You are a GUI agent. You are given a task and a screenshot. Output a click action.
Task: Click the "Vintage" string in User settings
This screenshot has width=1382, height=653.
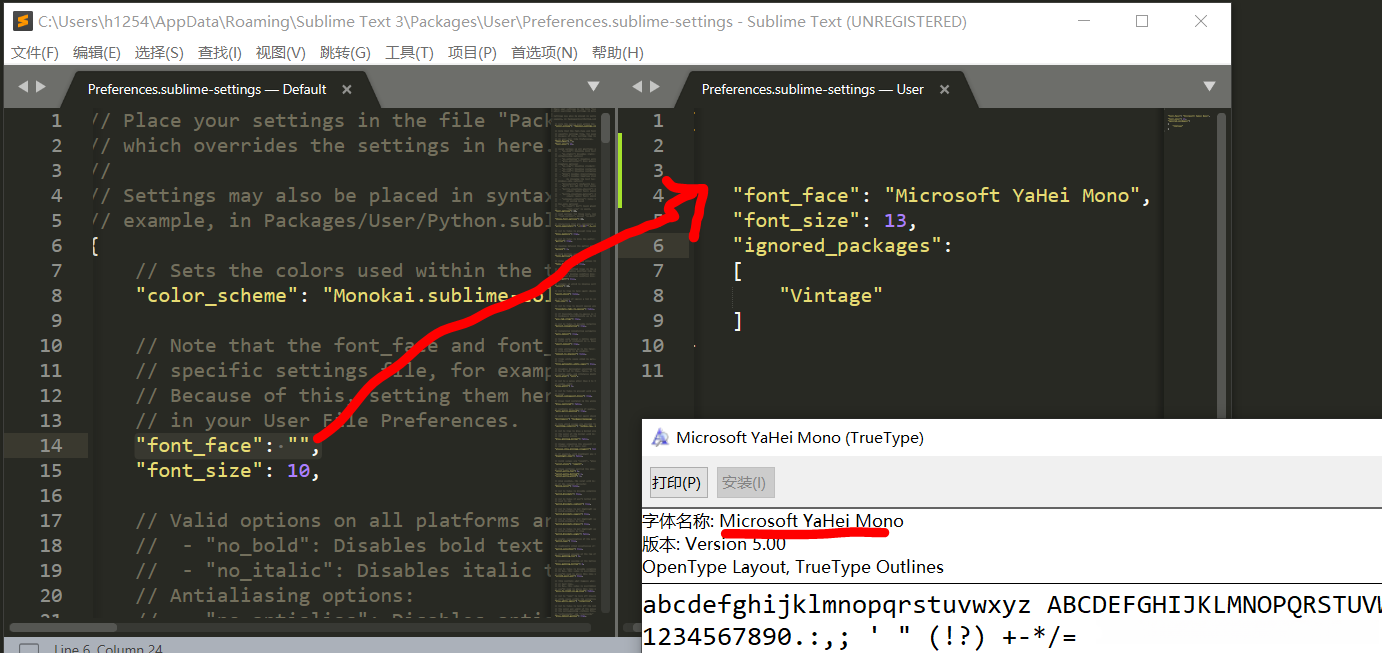click(831, 295)
